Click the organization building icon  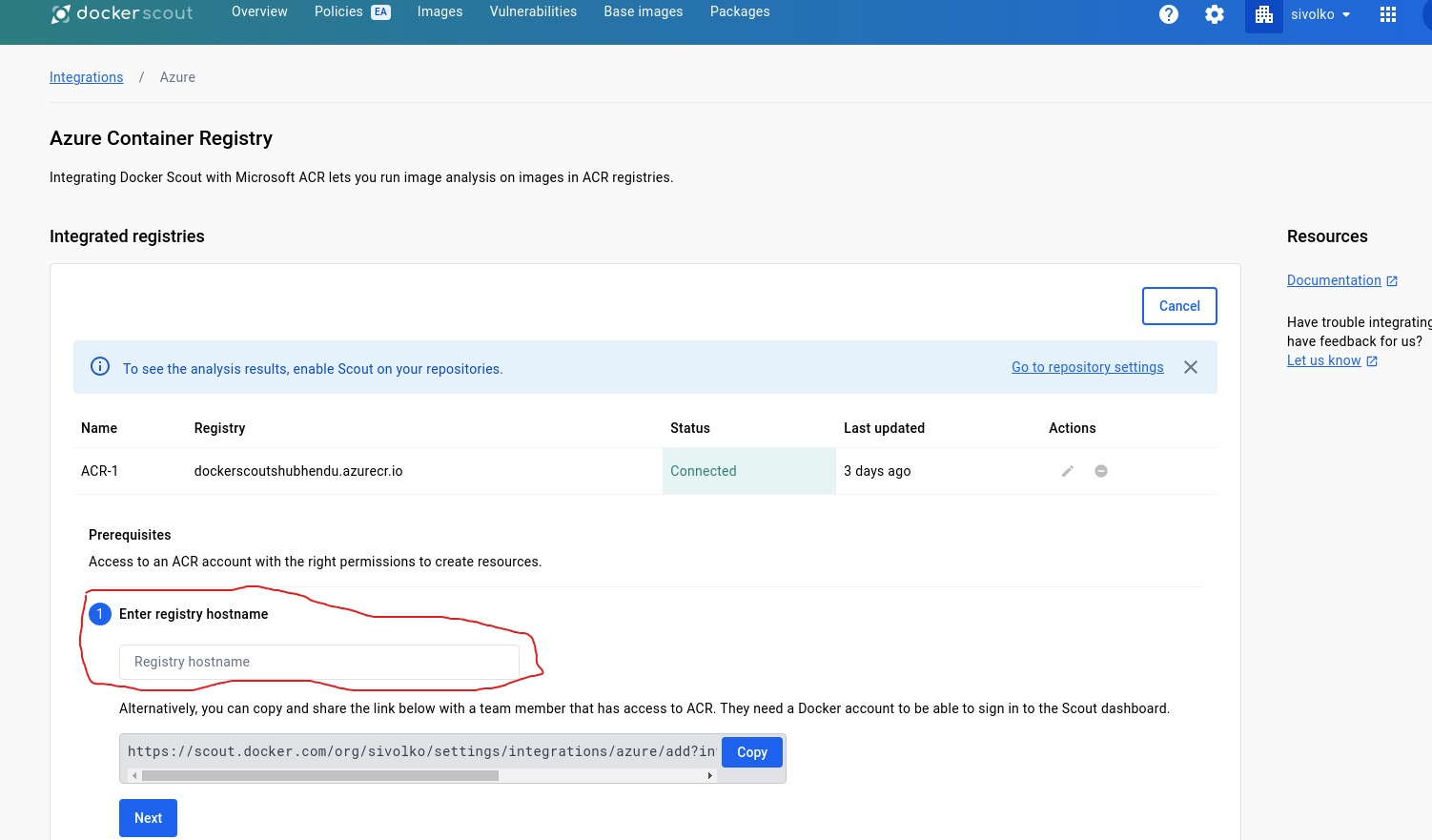click(x=1264, y=14)
